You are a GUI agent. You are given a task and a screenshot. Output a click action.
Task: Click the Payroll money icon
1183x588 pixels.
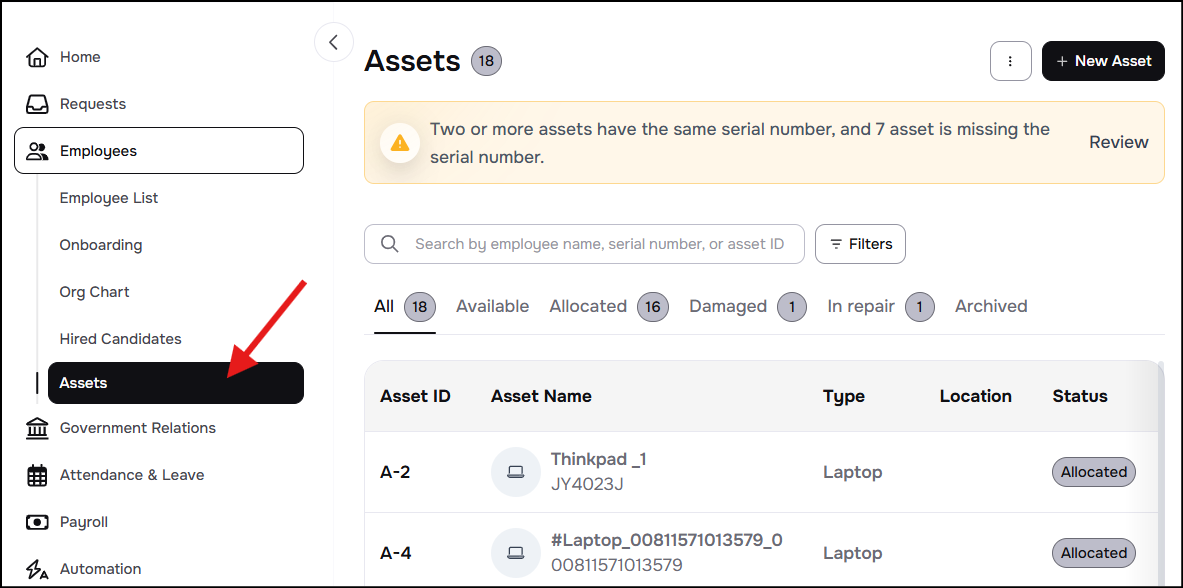point(37,522)
